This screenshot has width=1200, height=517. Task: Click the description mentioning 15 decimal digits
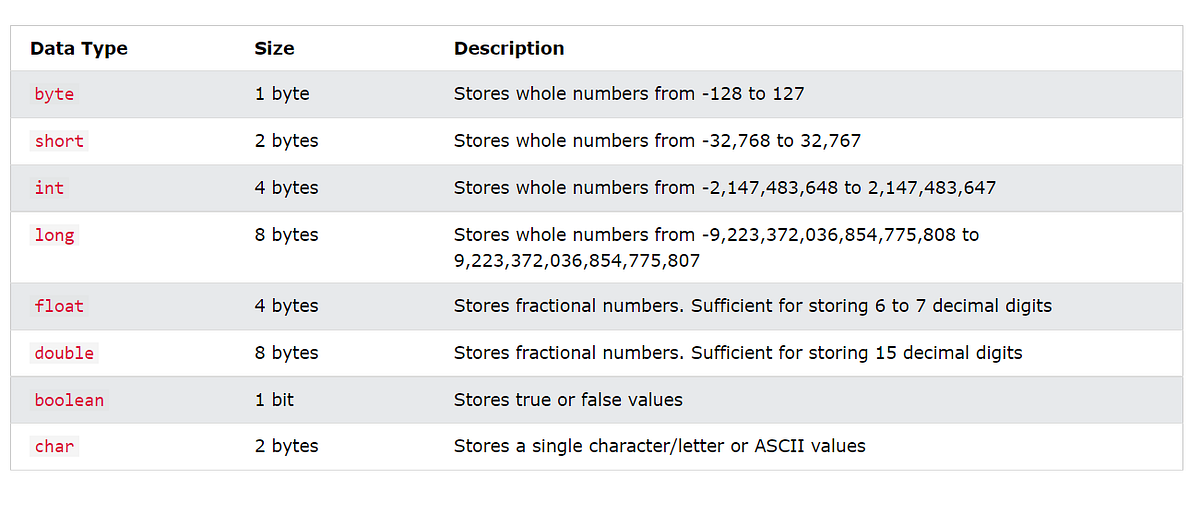pyautogui.click(x=738, y=353)
